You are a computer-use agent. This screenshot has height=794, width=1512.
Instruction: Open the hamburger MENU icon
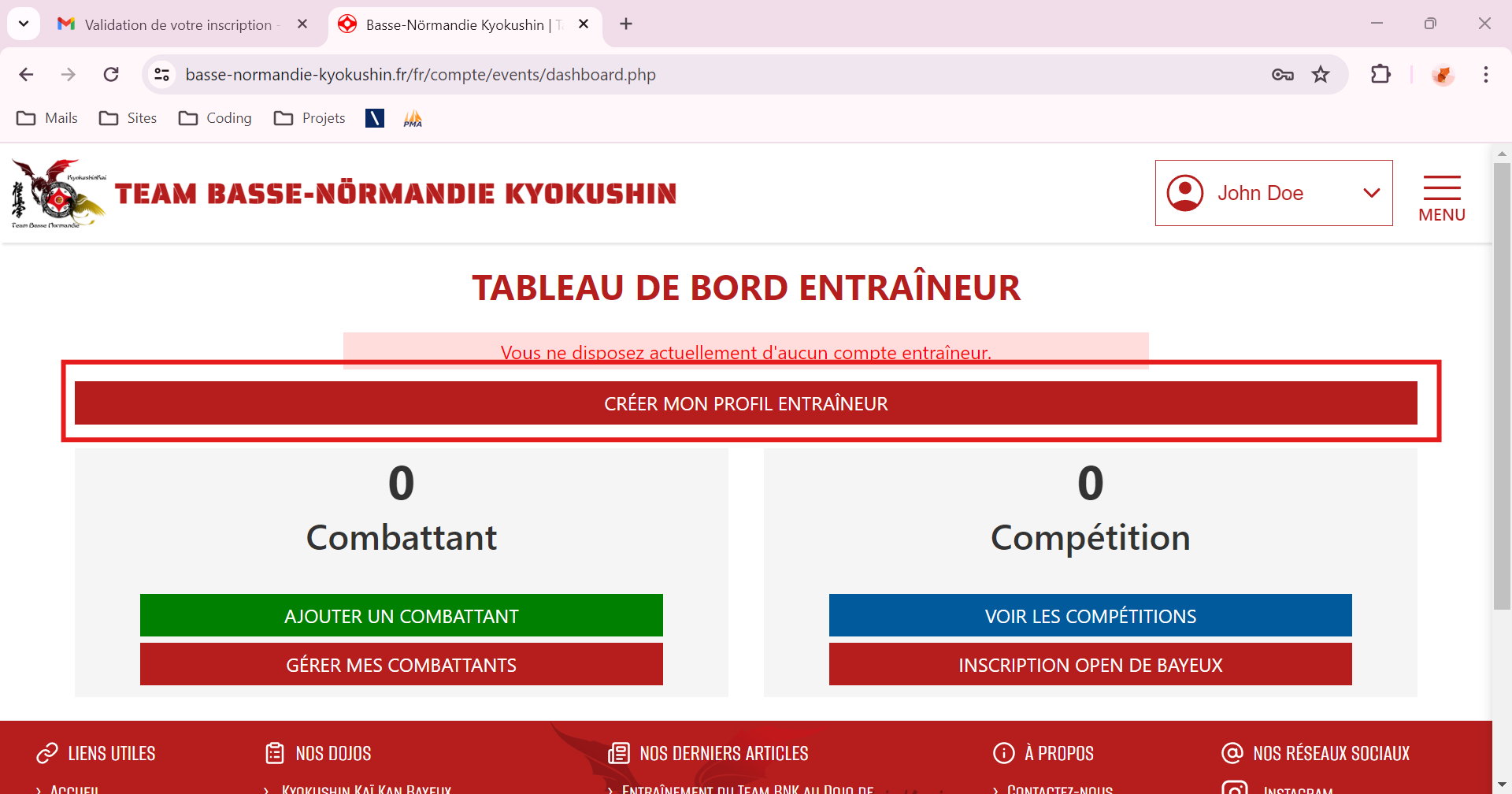tap(1441, 189)
